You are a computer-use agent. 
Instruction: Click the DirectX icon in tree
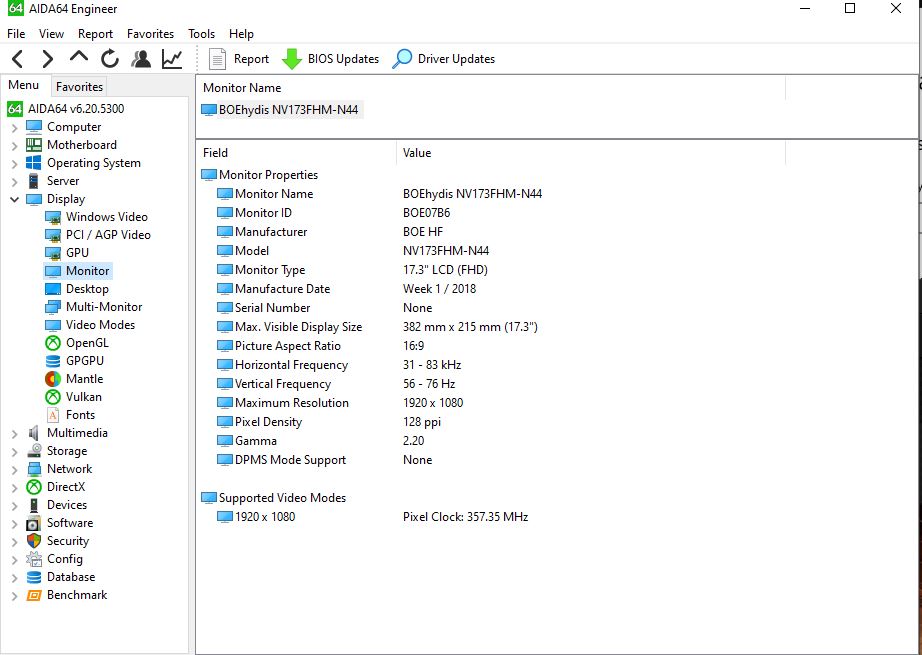coord(34,487)
